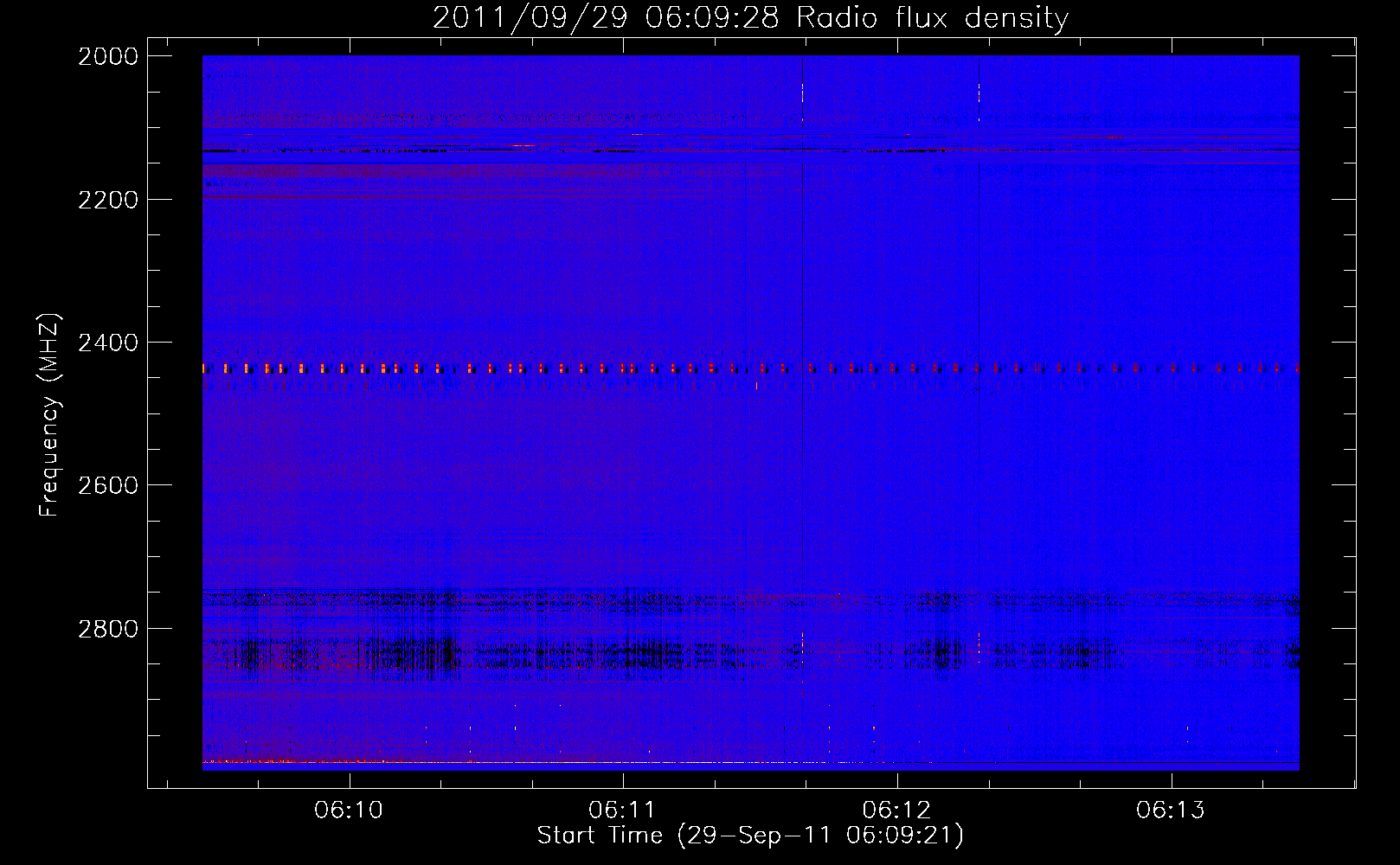Click the 'Start Time (29-Sep-11 06:09:21)' axis title
The width and height of the screenshot is (1400, 865).
pyautogui.click(x=750, y=836)
